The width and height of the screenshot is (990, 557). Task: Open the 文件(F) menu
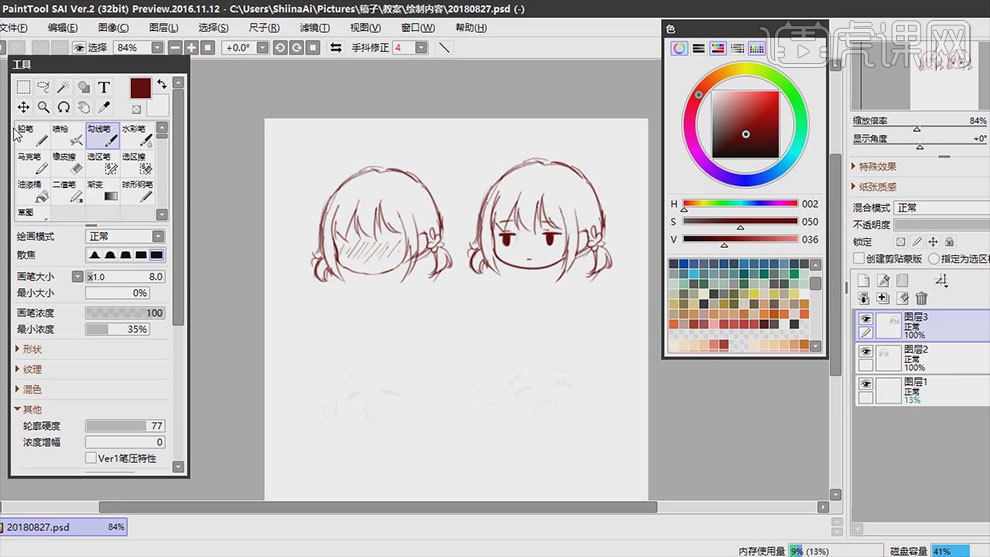coord(14,28)
